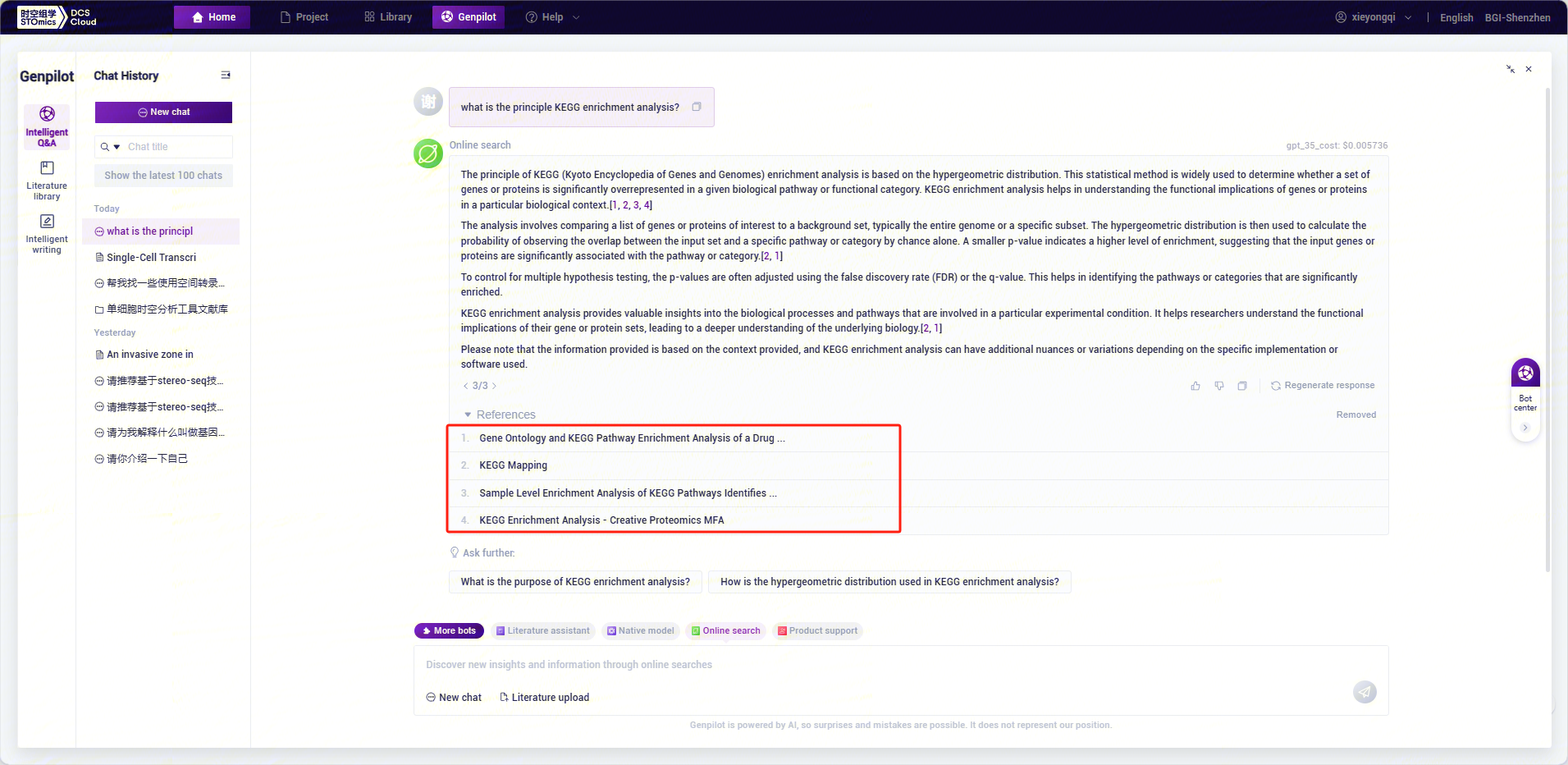Go to the Library tab
1568x765 pixels.
point(388,17)
